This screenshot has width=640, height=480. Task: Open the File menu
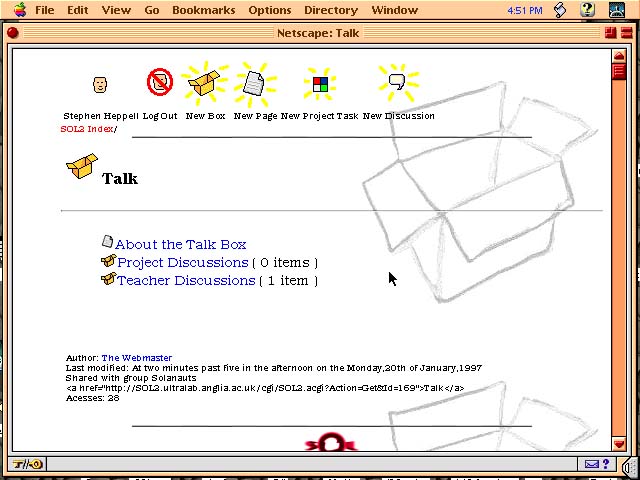[x=44, y=10]
